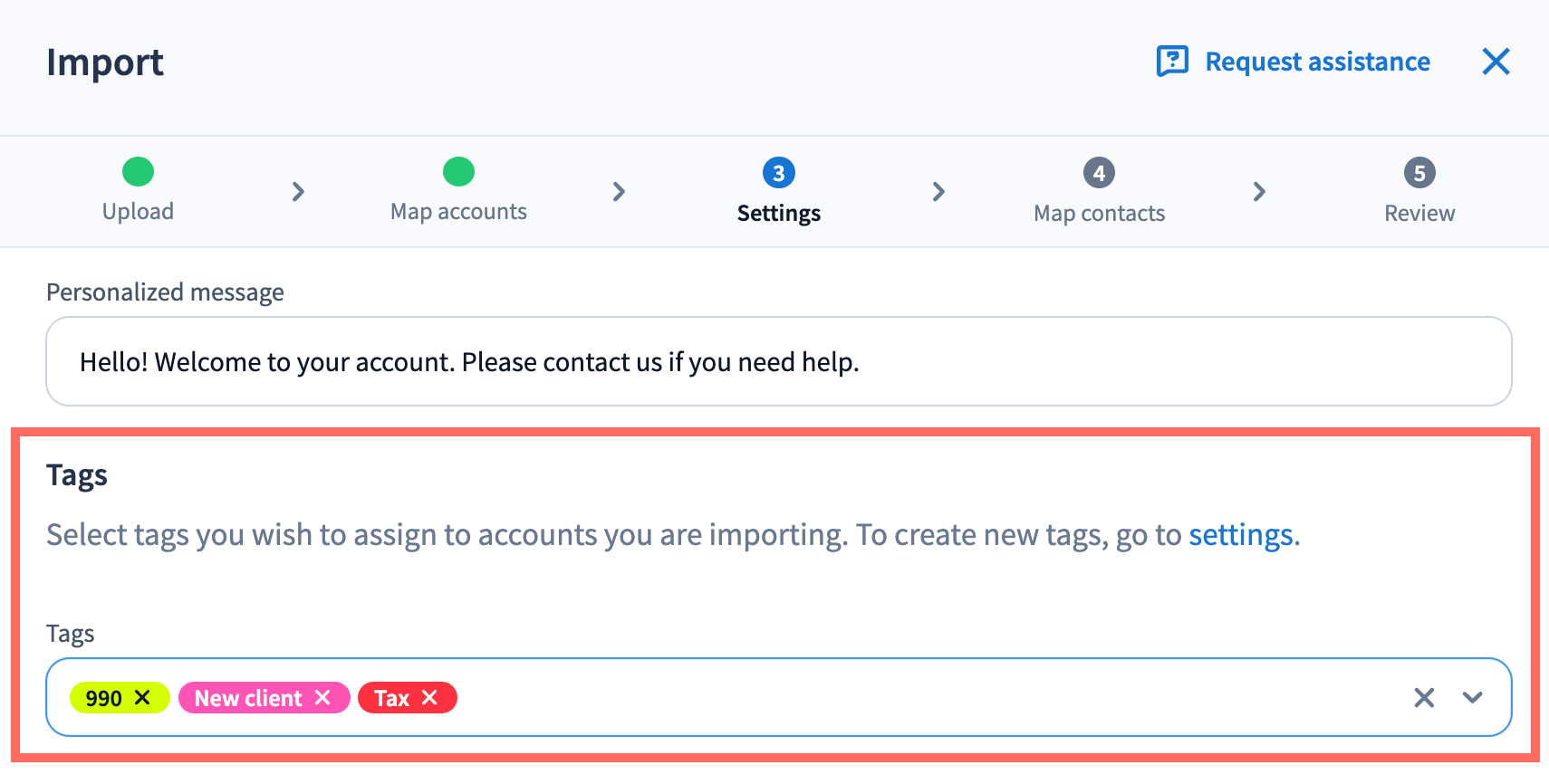This screenshot has width=1549, height=784.
Task: Go to step 4 Map contacts
Action: point(1099,173)
